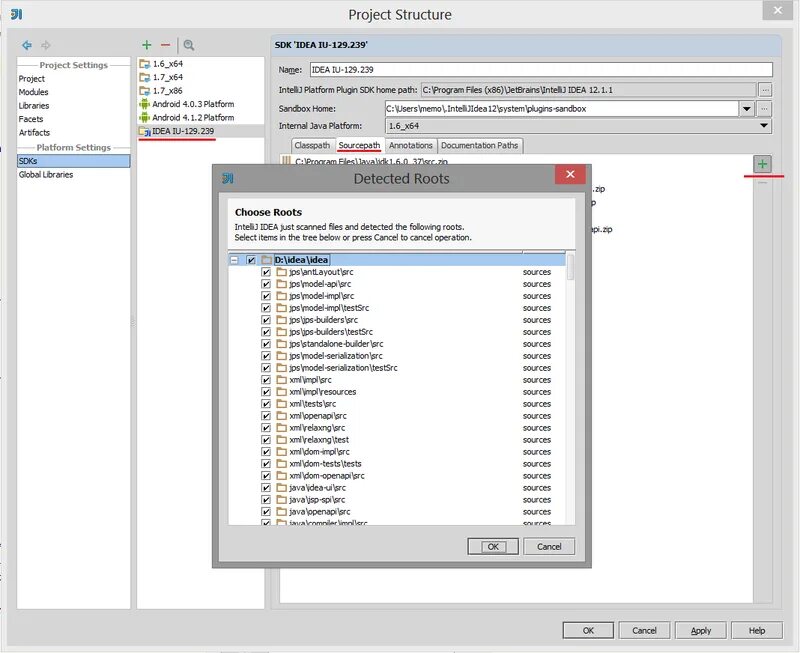Click OK in Detected Roots dialog
Image resolution: width=800 pixels, height=653 pixels.
pos(493,546)
